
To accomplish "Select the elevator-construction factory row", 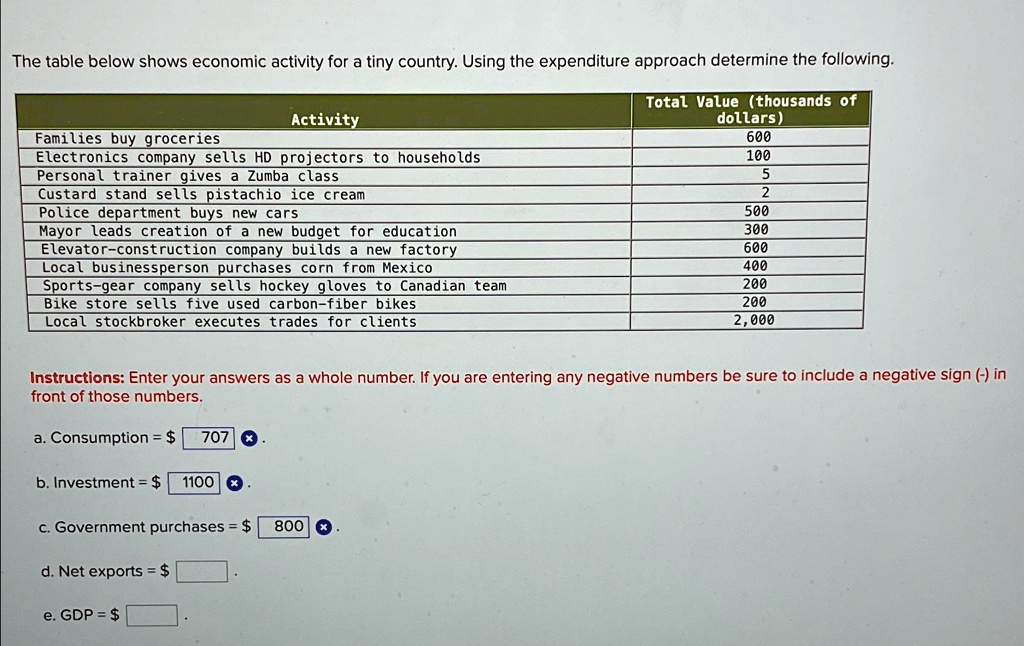I will point(243,249).
